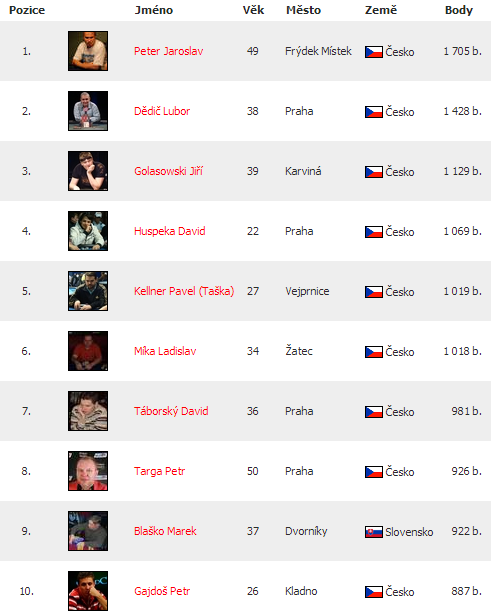Open Dědič Lubor's player profile link
The image size is (491, 616).
(x=162, y=111)
